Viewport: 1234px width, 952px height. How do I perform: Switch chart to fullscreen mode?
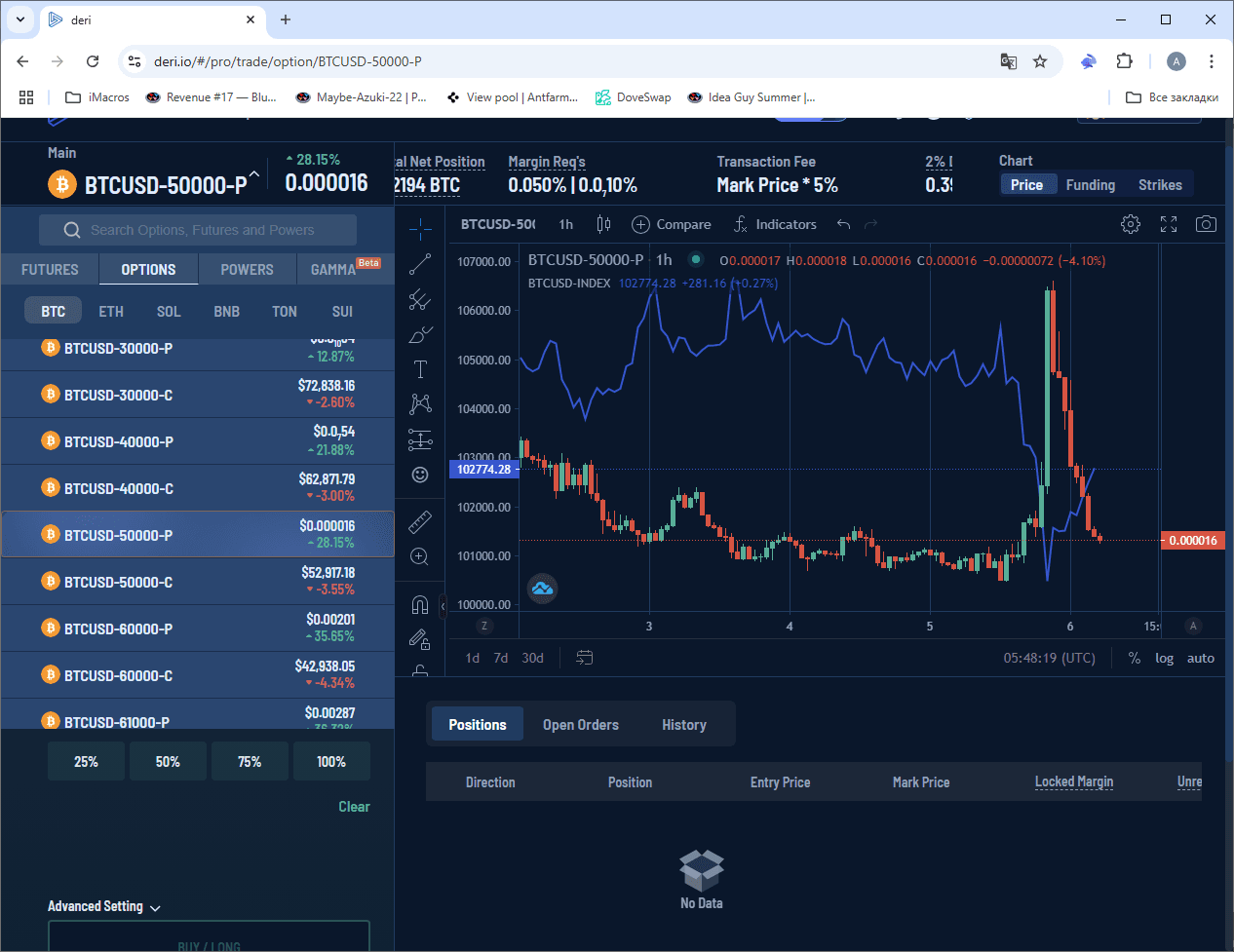point(1169,224)
